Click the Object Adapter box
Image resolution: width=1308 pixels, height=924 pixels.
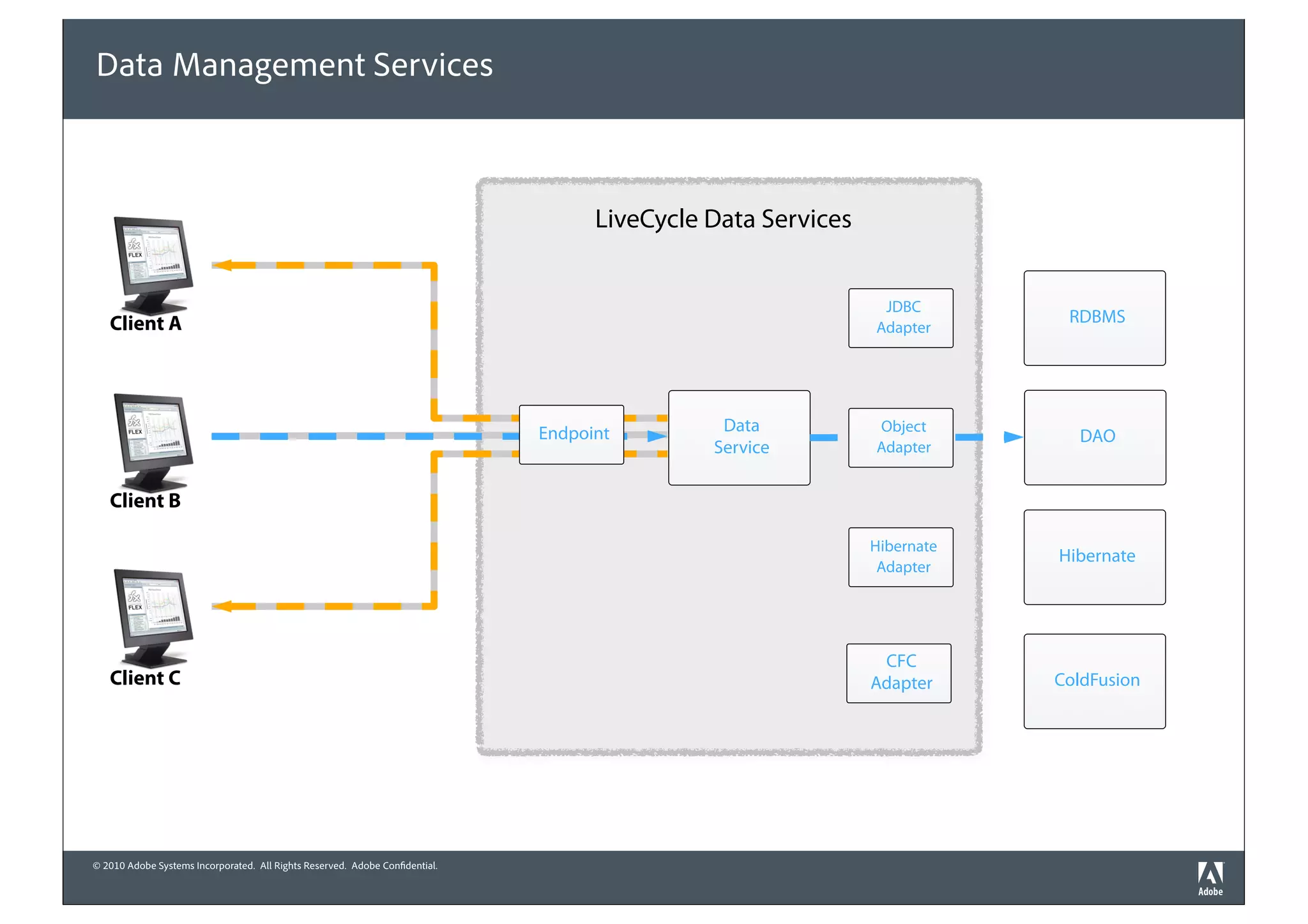point(901,437)
